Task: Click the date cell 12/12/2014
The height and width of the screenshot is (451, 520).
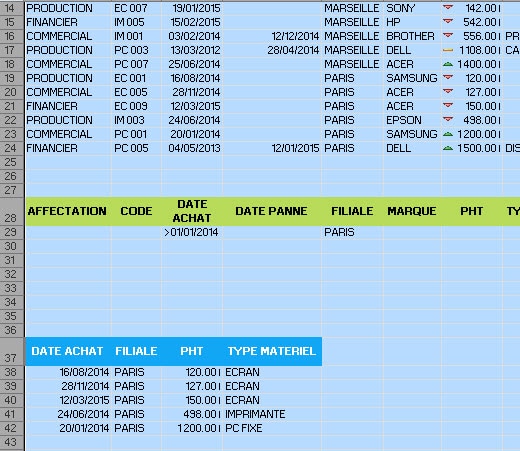Action: [272, 36]
